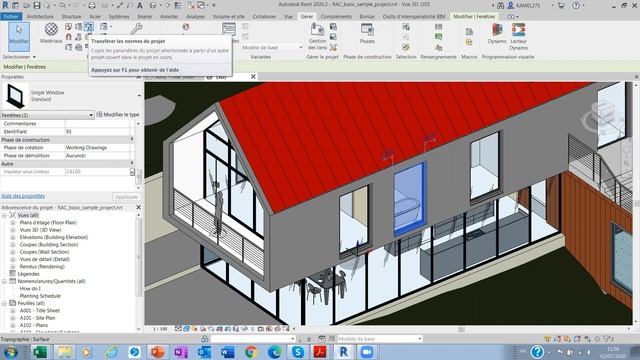Click Phase de création value Working Drawings
640x360 pixels.
97,147
